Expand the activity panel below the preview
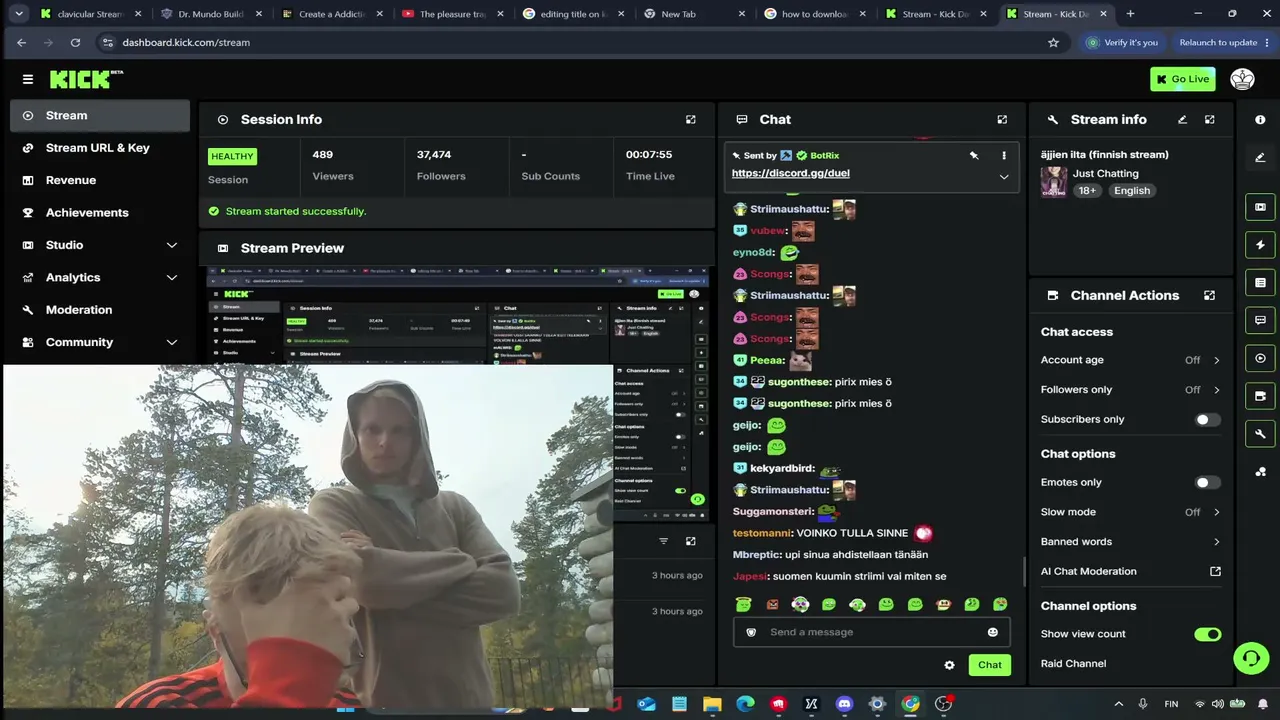Image resolution: width=1280 pixels, height=720 pixels. (x=690, y=541)
